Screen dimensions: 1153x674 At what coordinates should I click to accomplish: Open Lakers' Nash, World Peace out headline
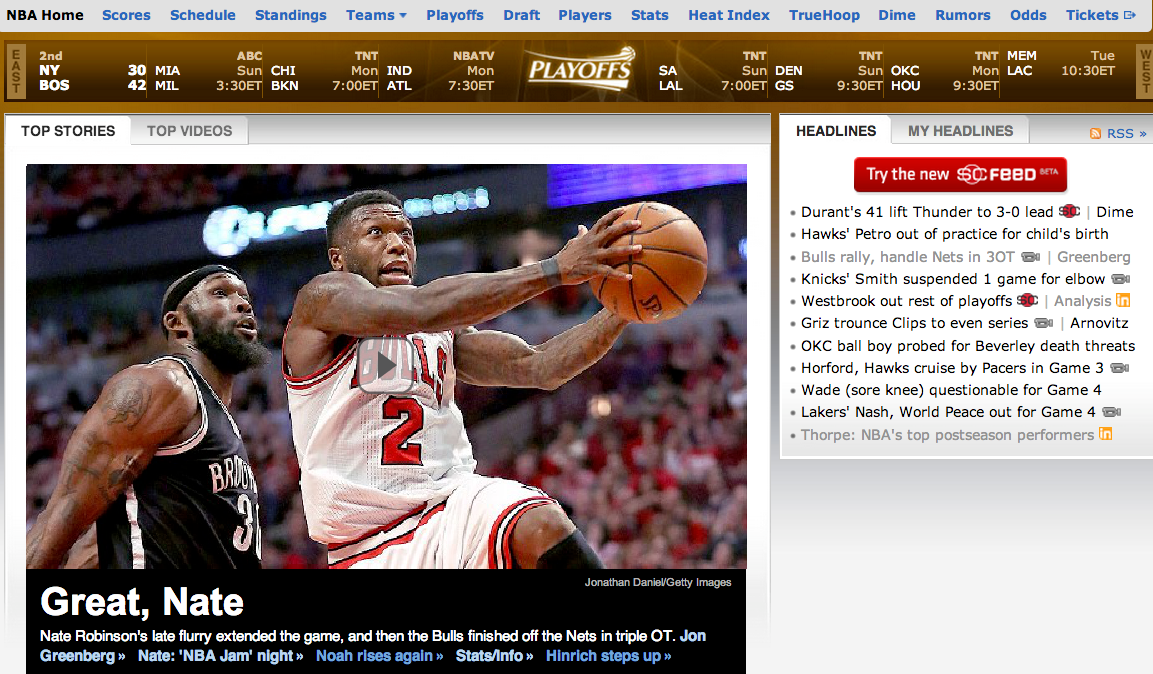pyautogui.click(x=948, y=412)
